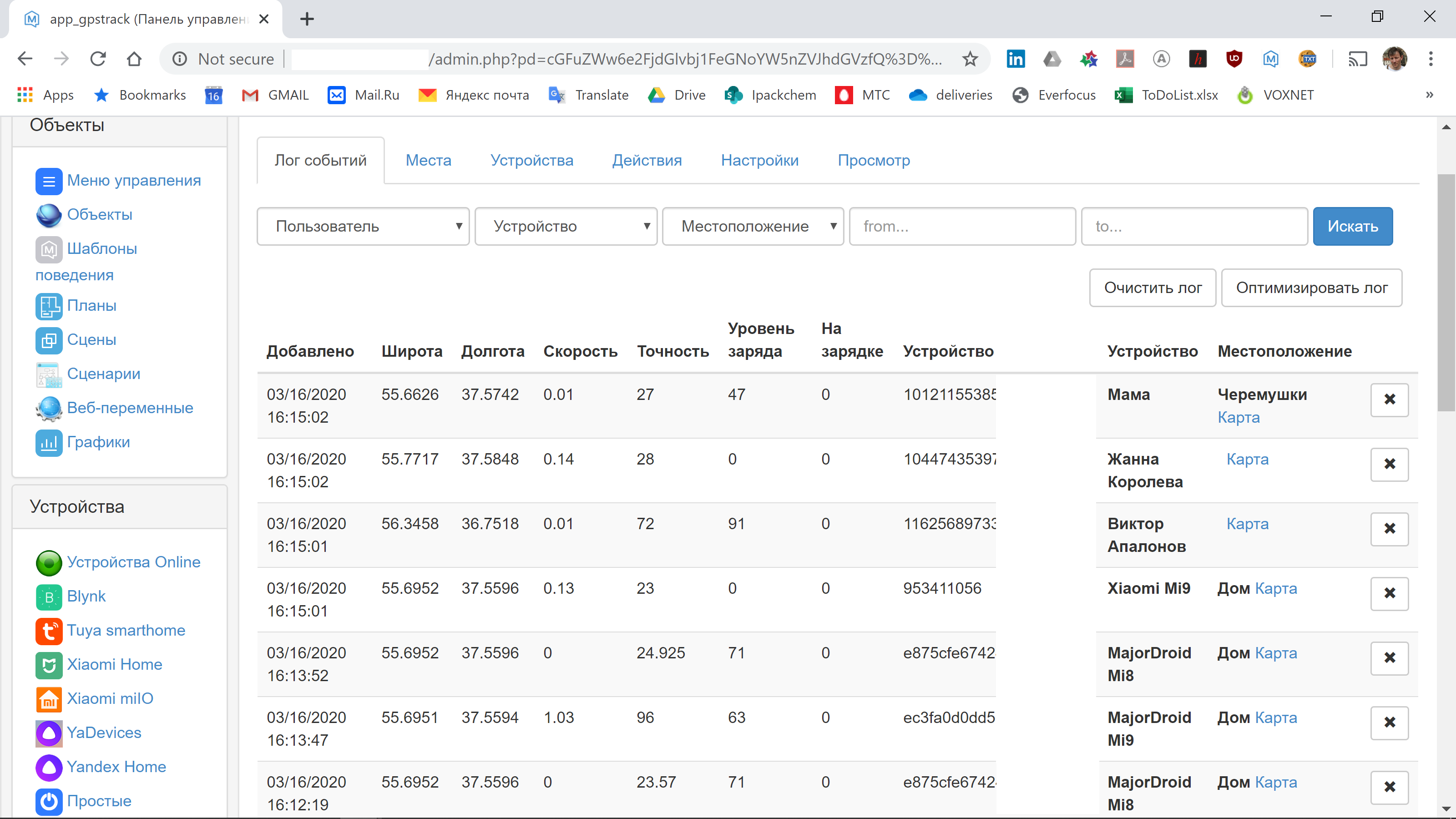Expand the Пользователь dropdown

click(363, 226)
